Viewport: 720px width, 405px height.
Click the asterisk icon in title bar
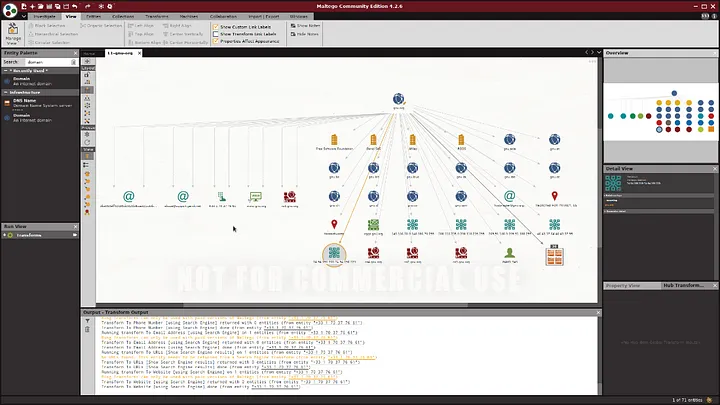click(x=101, y=6)
